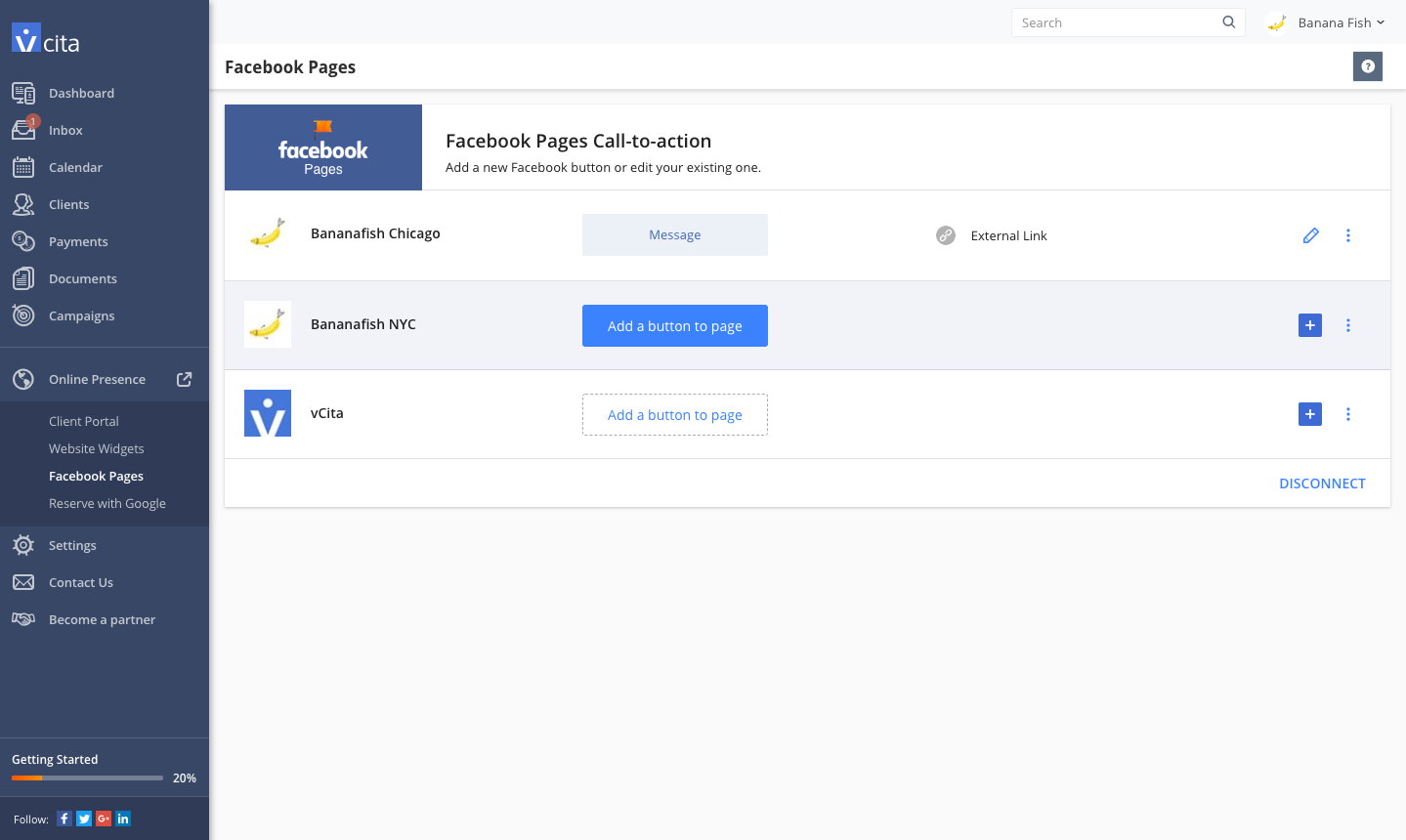1406x840 pixels.
Task: Click the vCita page name text
Action: point(327,413)
